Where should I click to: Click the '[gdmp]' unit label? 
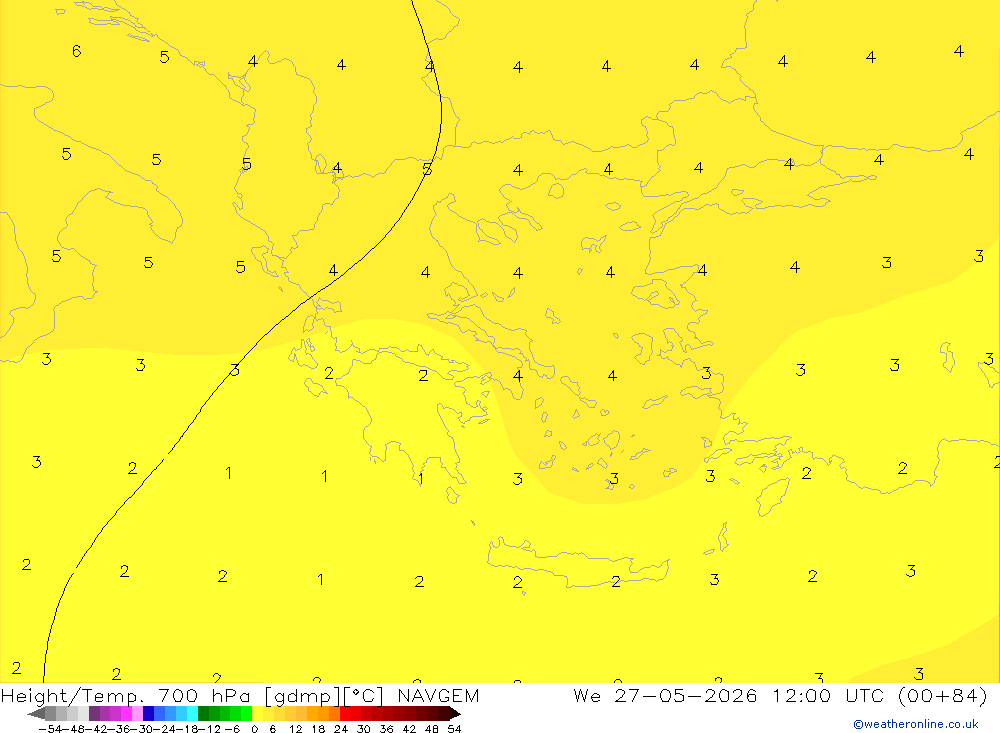(x=302, y=696)
